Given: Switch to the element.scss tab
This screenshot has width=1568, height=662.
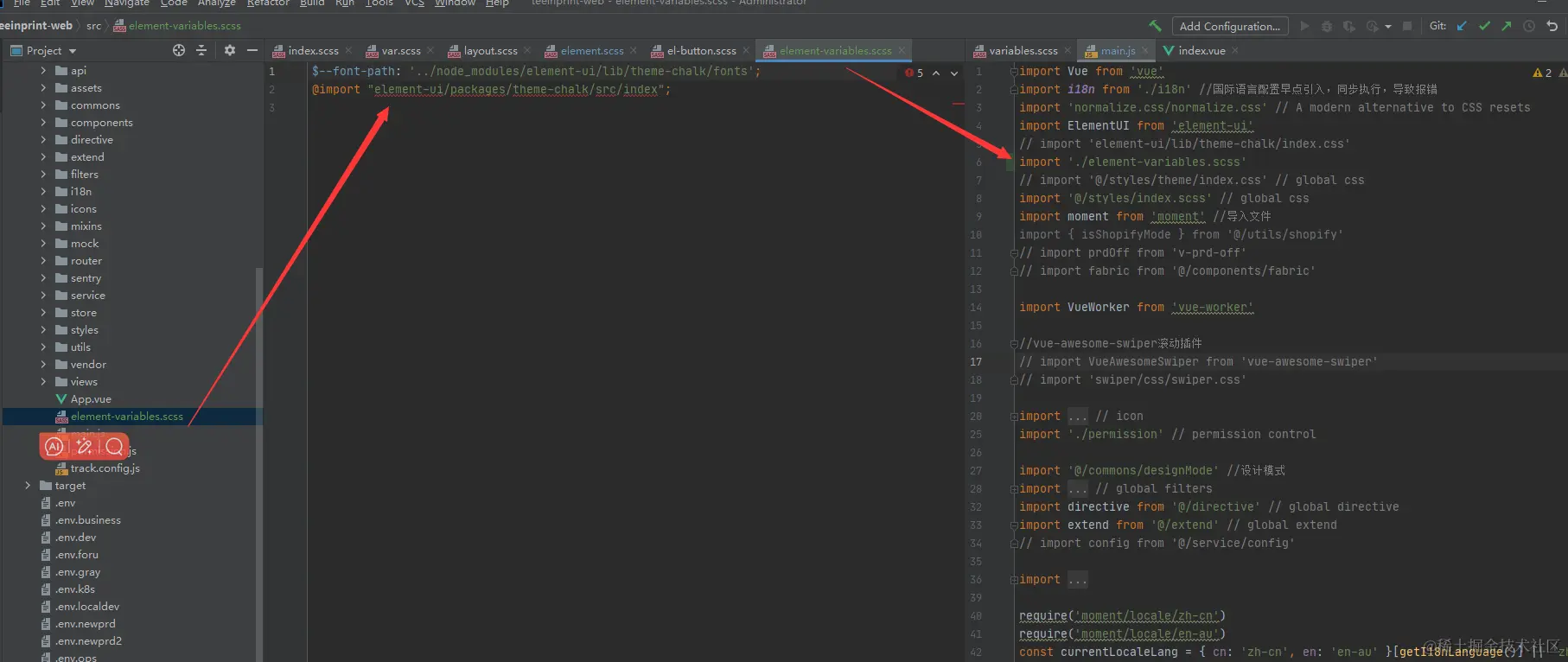Looking at the screenshot, I should pyautogui.click(x=591, y=50).
